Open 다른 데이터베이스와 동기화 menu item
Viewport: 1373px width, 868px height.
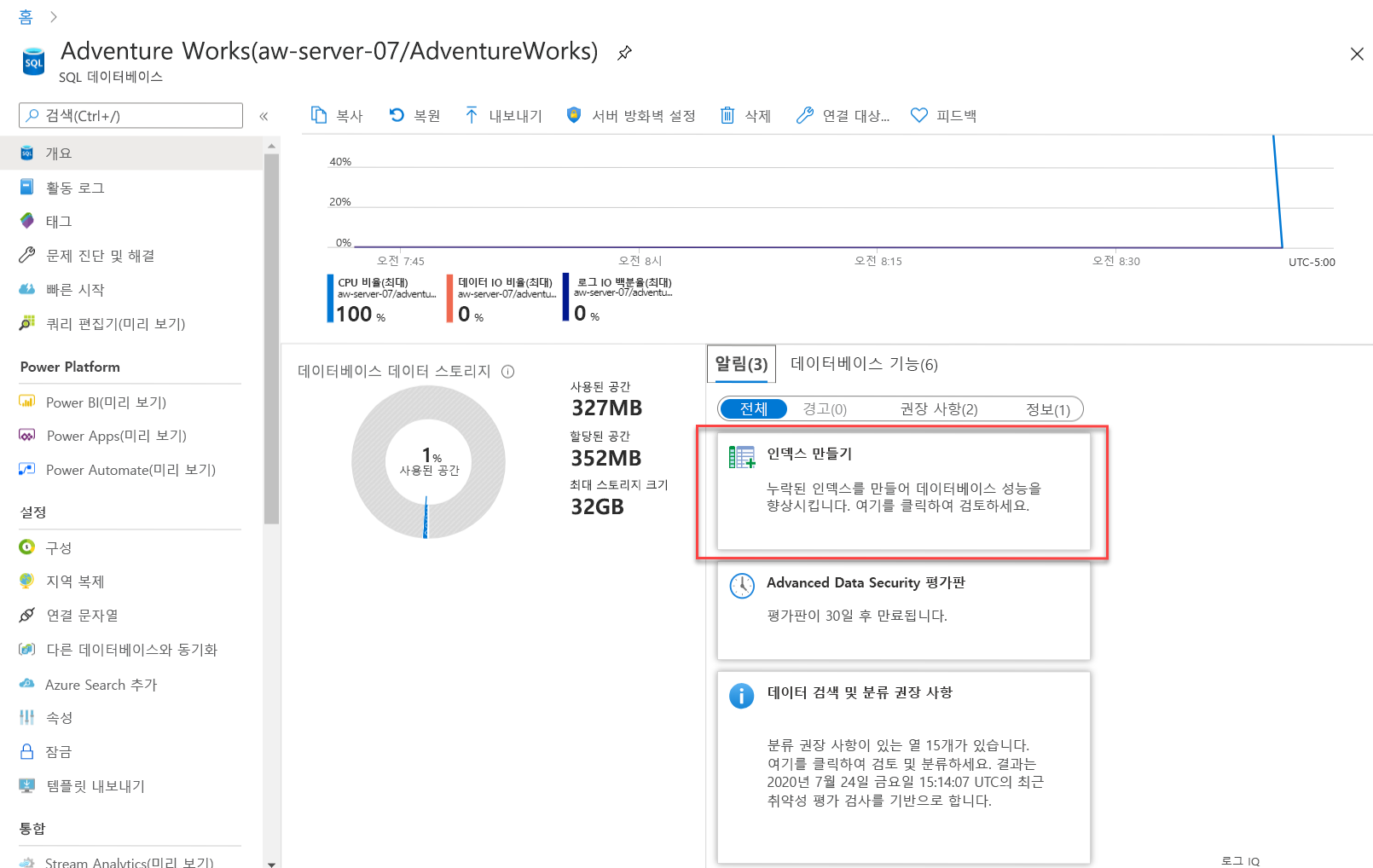point(132,650)
